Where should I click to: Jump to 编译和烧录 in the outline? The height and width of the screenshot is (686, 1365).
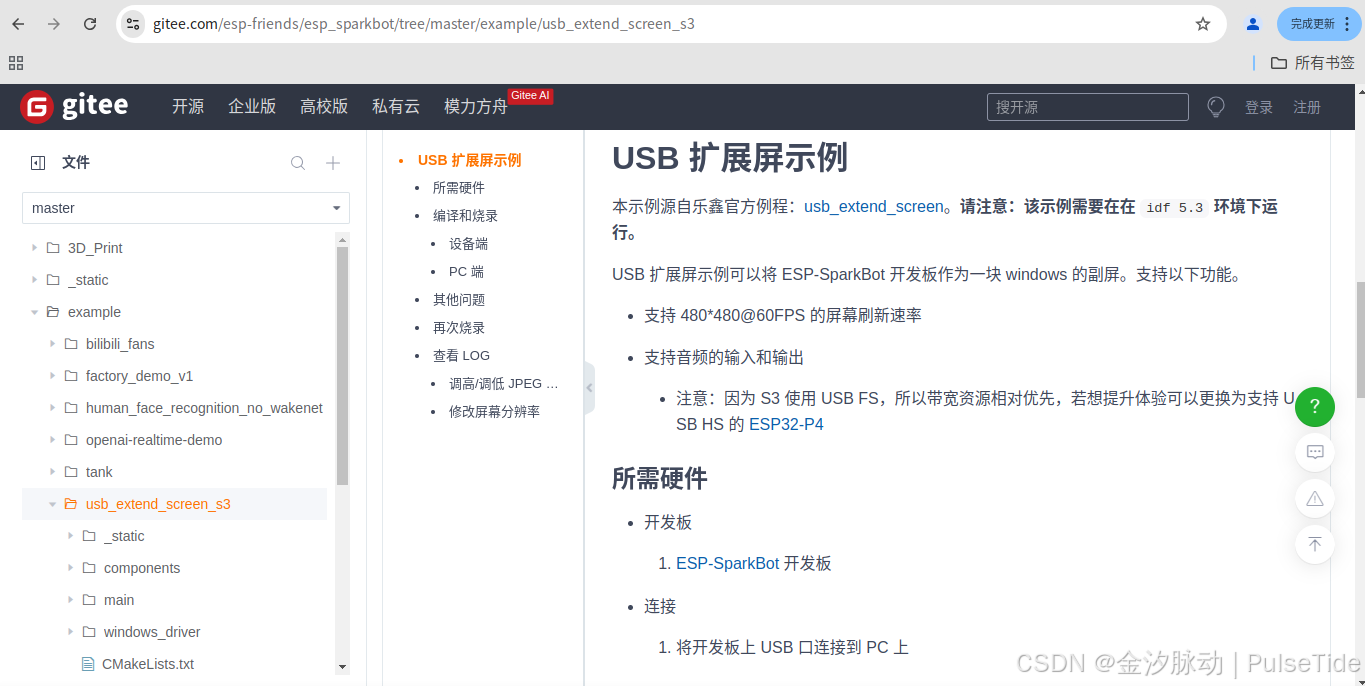465,216
